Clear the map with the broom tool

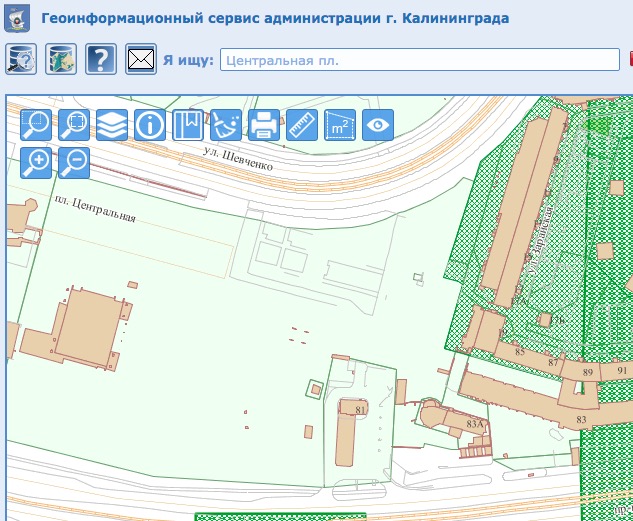[x=226, y=125]
